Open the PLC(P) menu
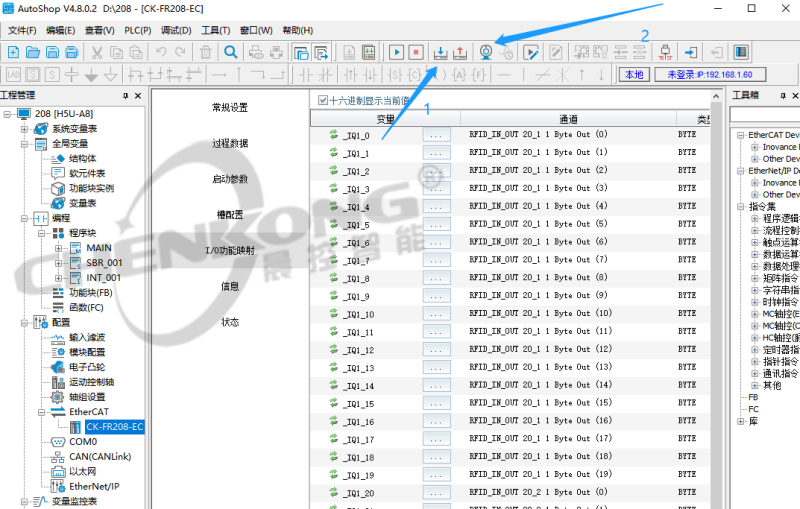This screenshot has width=800, height=509. (x=137, y=30)
